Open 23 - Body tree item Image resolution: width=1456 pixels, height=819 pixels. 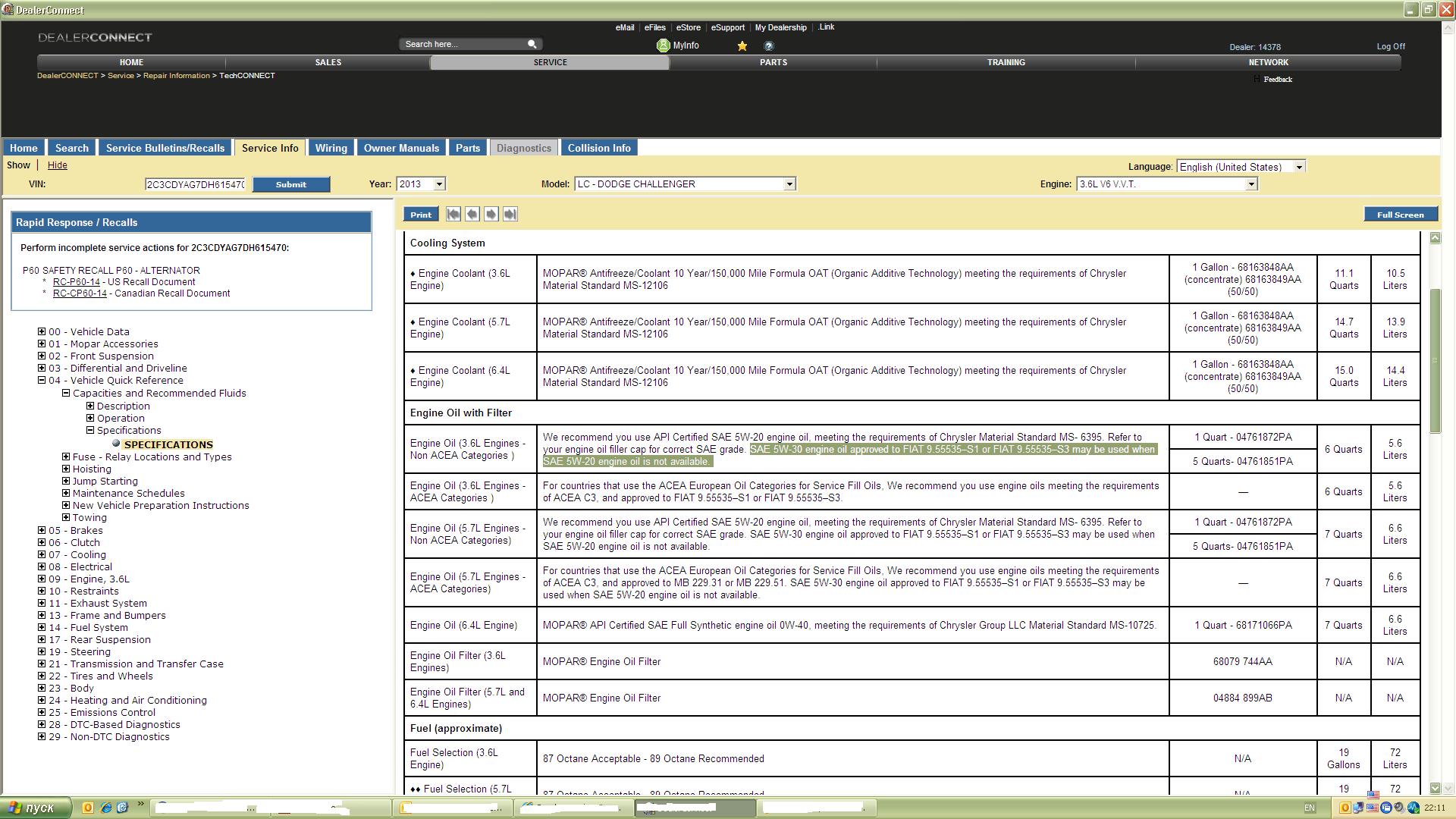(71, 688)
